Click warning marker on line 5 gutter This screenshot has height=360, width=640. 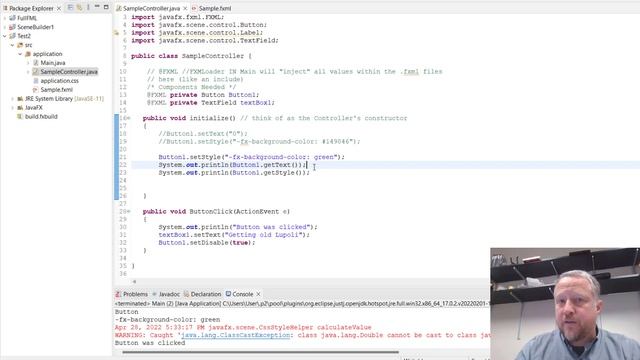click(116, 33)
